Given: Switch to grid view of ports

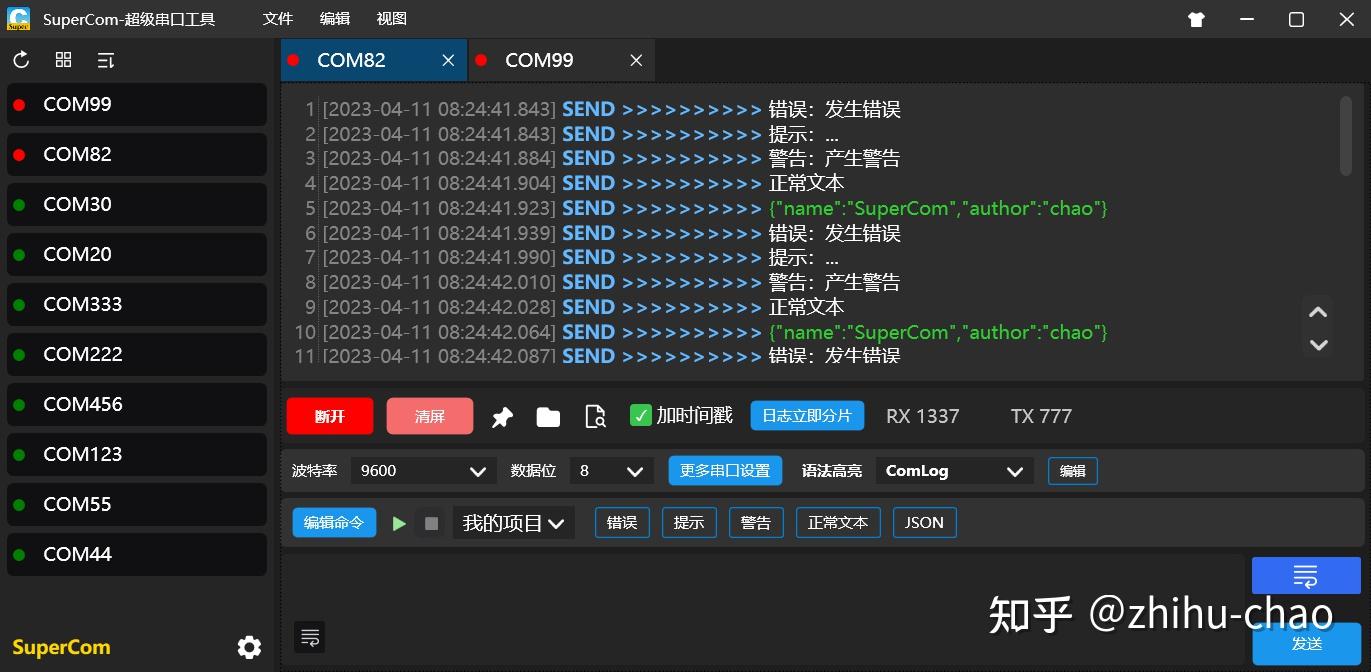Looking at the screenshot, I should click(62, 59).
